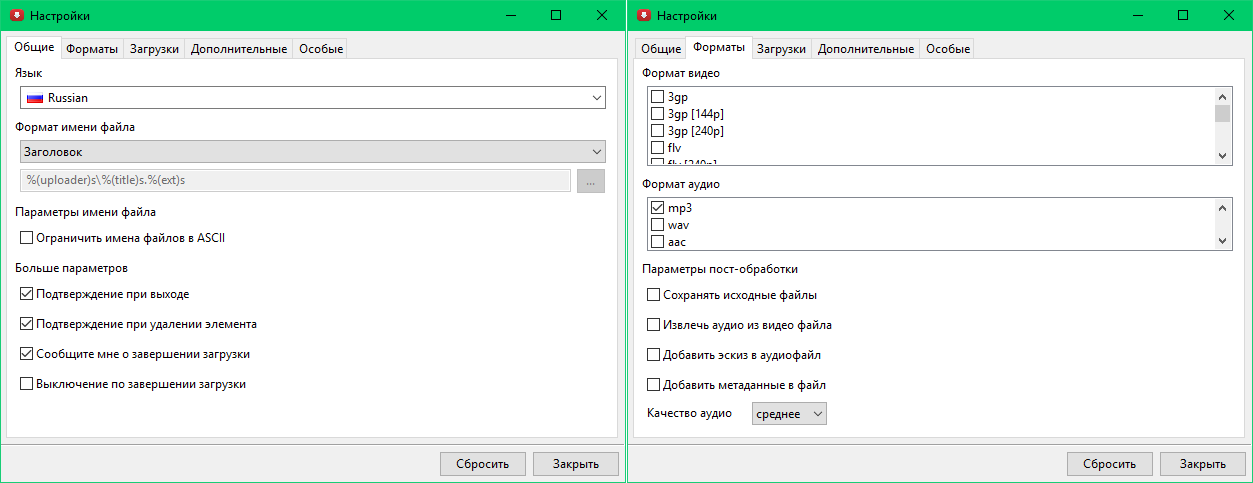Click the filename template text field
1253x483 pixels.
(295, 181)
